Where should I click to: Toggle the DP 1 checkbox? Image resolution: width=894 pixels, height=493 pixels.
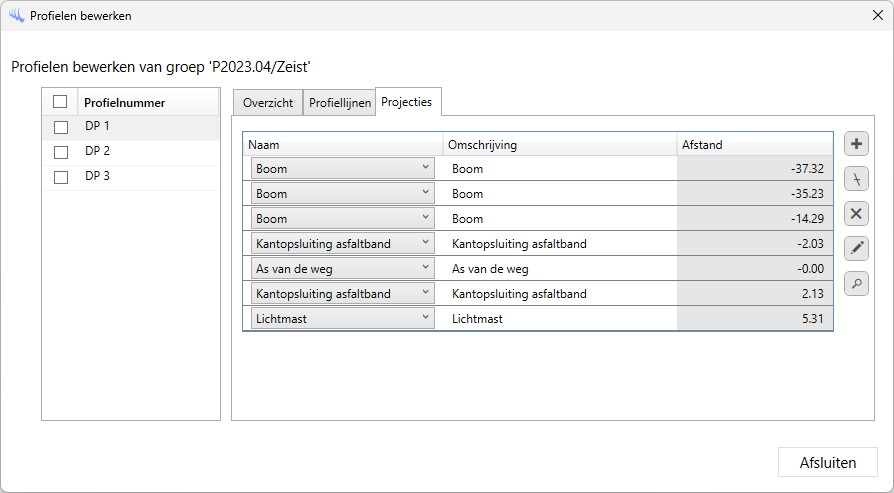[61, 127]
